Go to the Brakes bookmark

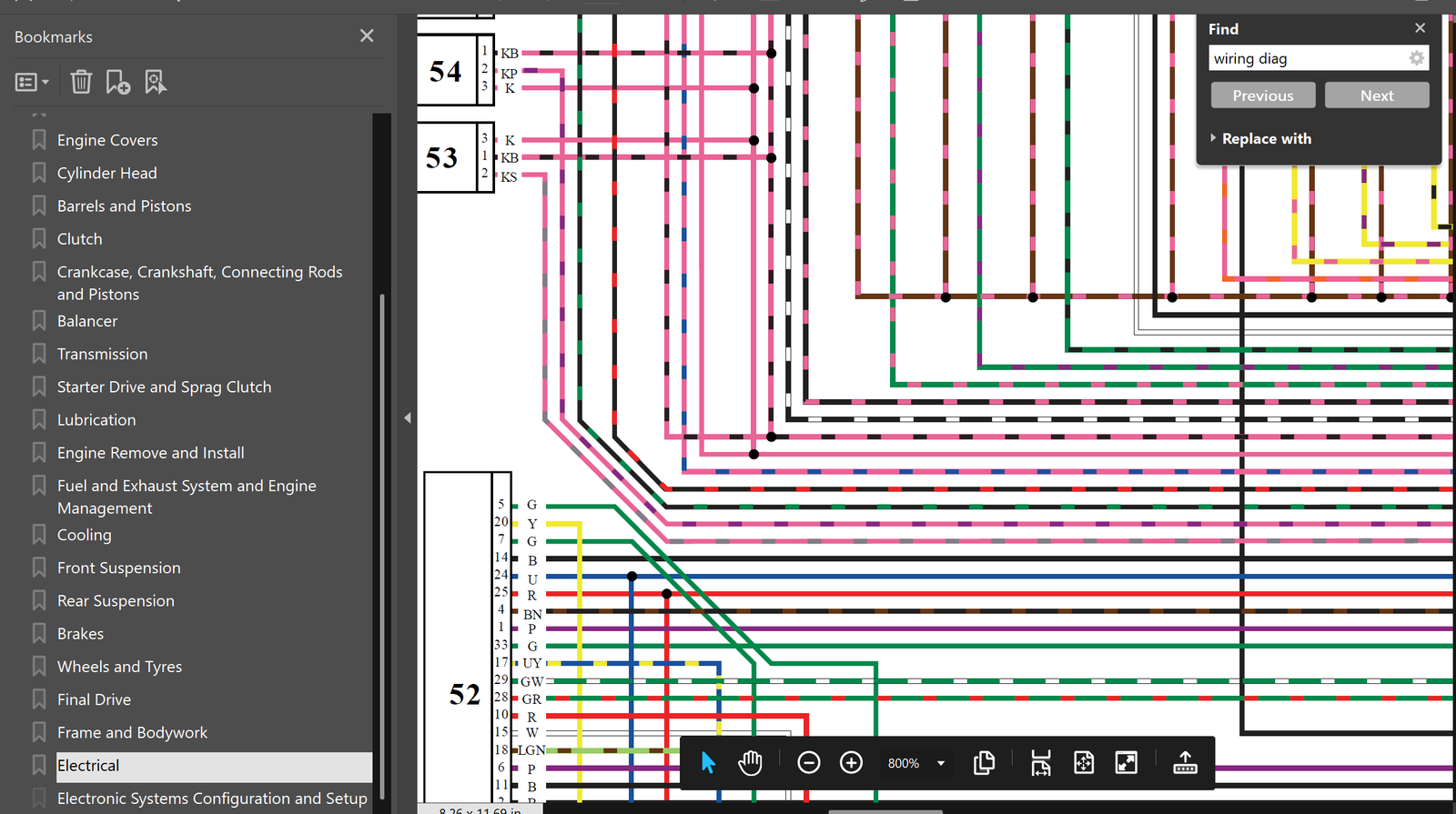tap(80, 634)
